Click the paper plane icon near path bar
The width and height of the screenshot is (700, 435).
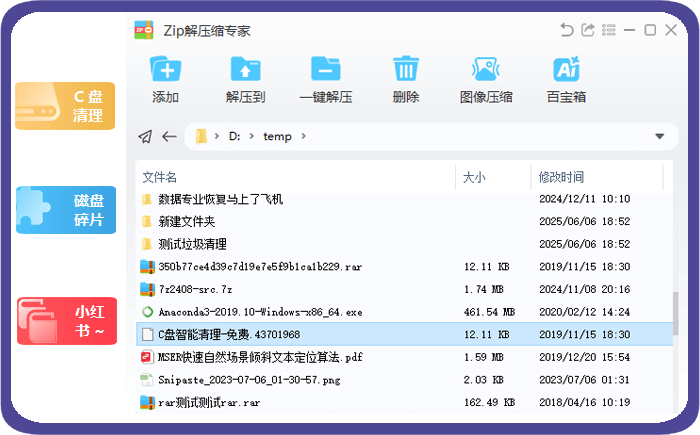[145, 136]
